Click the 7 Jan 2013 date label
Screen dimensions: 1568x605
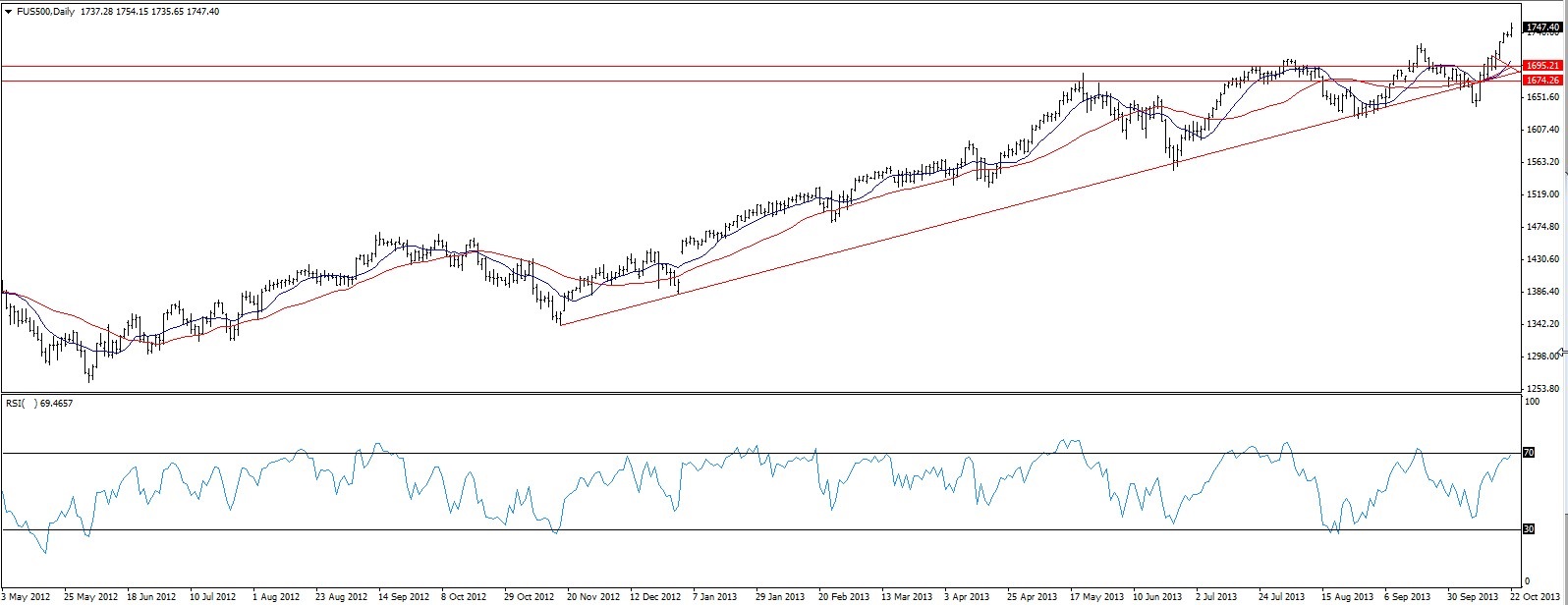[715, 596]
